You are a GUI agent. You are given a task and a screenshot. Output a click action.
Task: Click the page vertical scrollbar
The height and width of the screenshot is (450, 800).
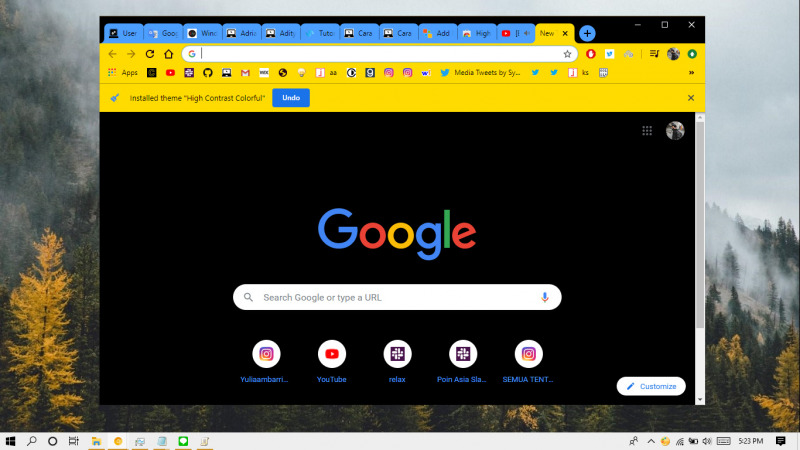700,224
